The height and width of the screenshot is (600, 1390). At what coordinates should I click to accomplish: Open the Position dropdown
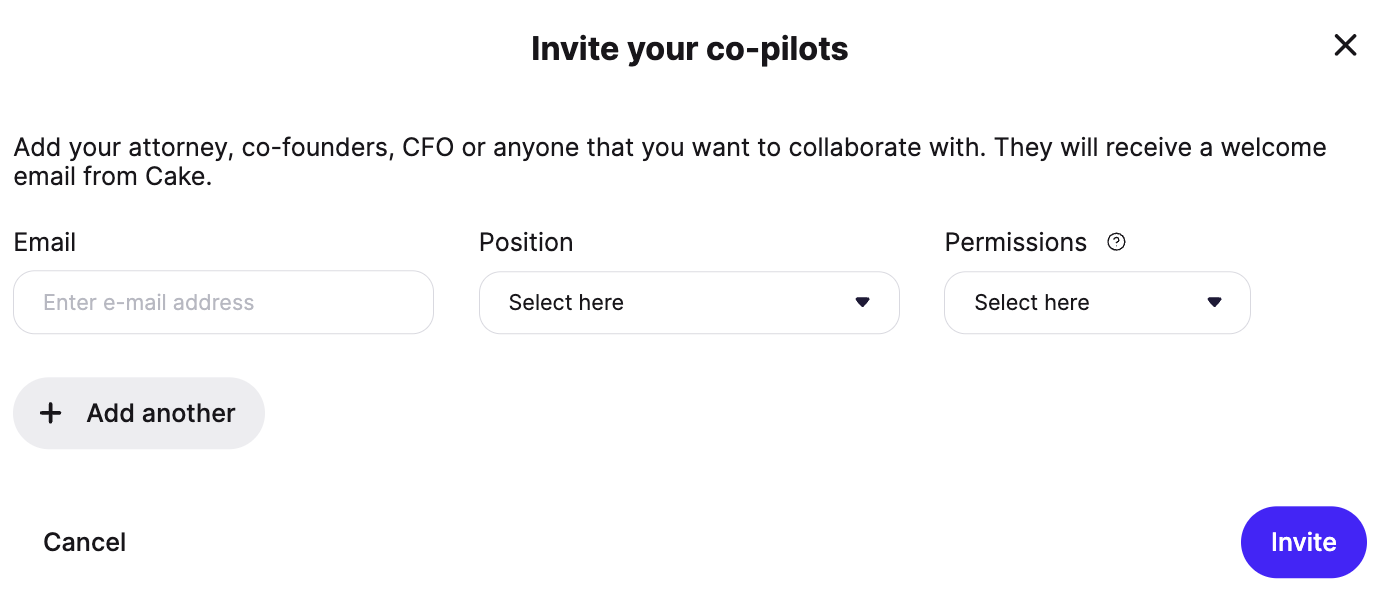689,302
